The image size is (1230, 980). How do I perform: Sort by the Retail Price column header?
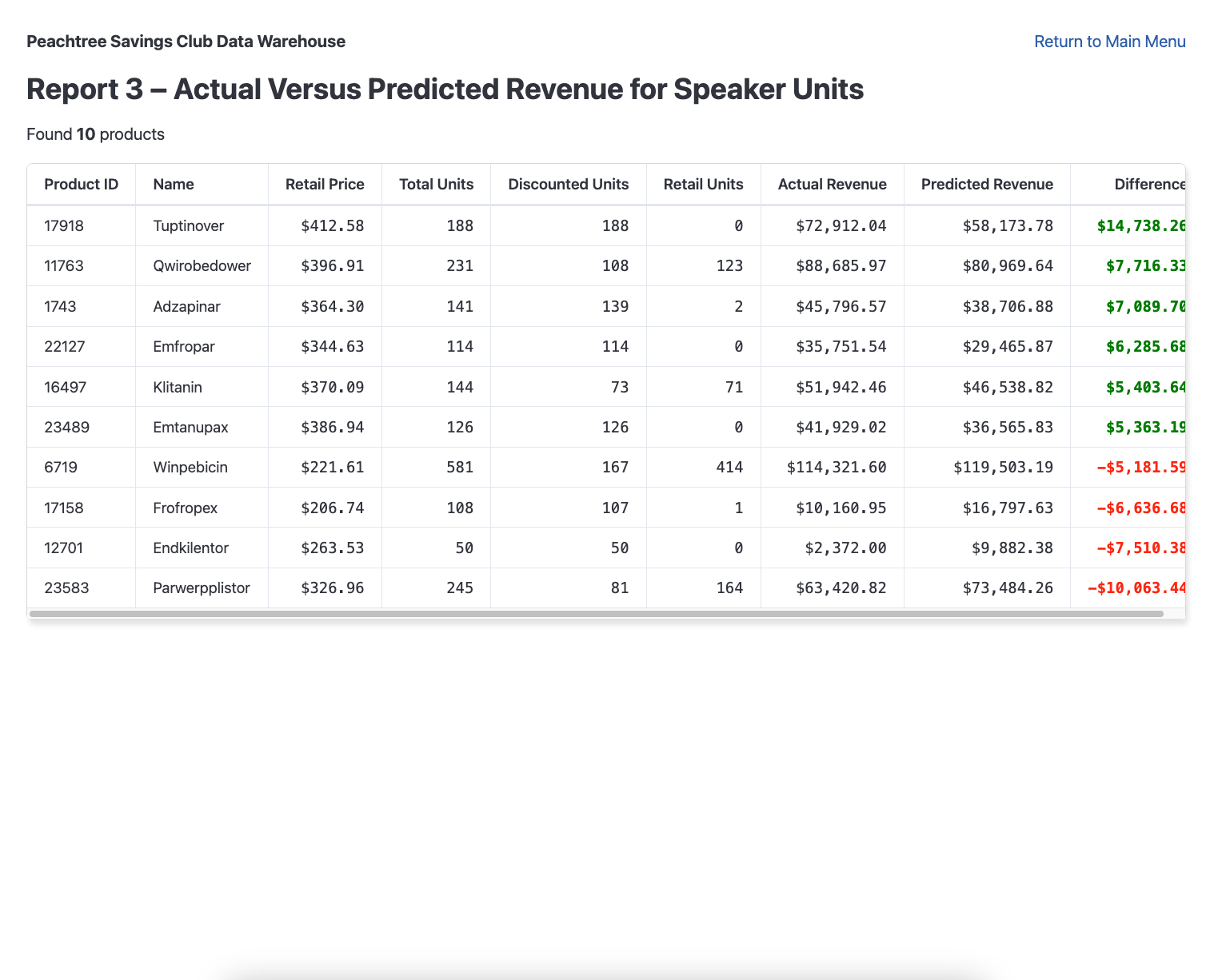pos(325,184)
